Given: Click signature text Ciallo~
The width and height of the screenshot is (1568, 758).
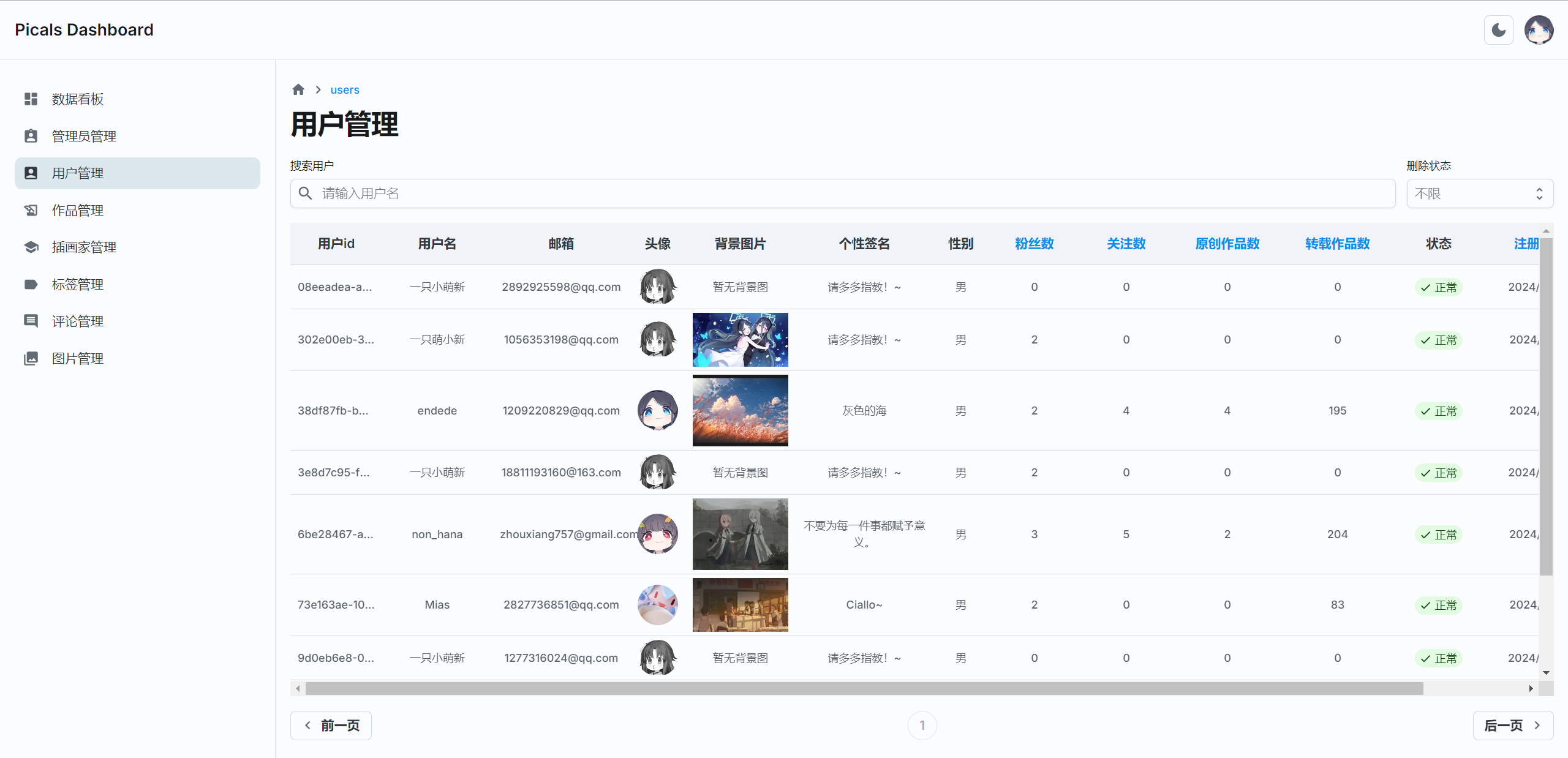Looking at the screenshot, I should click(x=864, y=604).
